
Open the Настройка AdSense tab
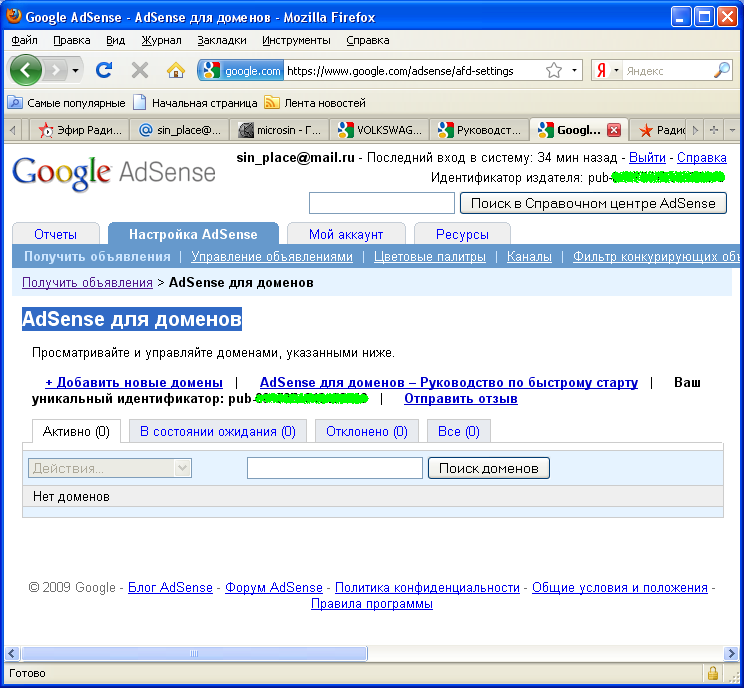[193, 234]
